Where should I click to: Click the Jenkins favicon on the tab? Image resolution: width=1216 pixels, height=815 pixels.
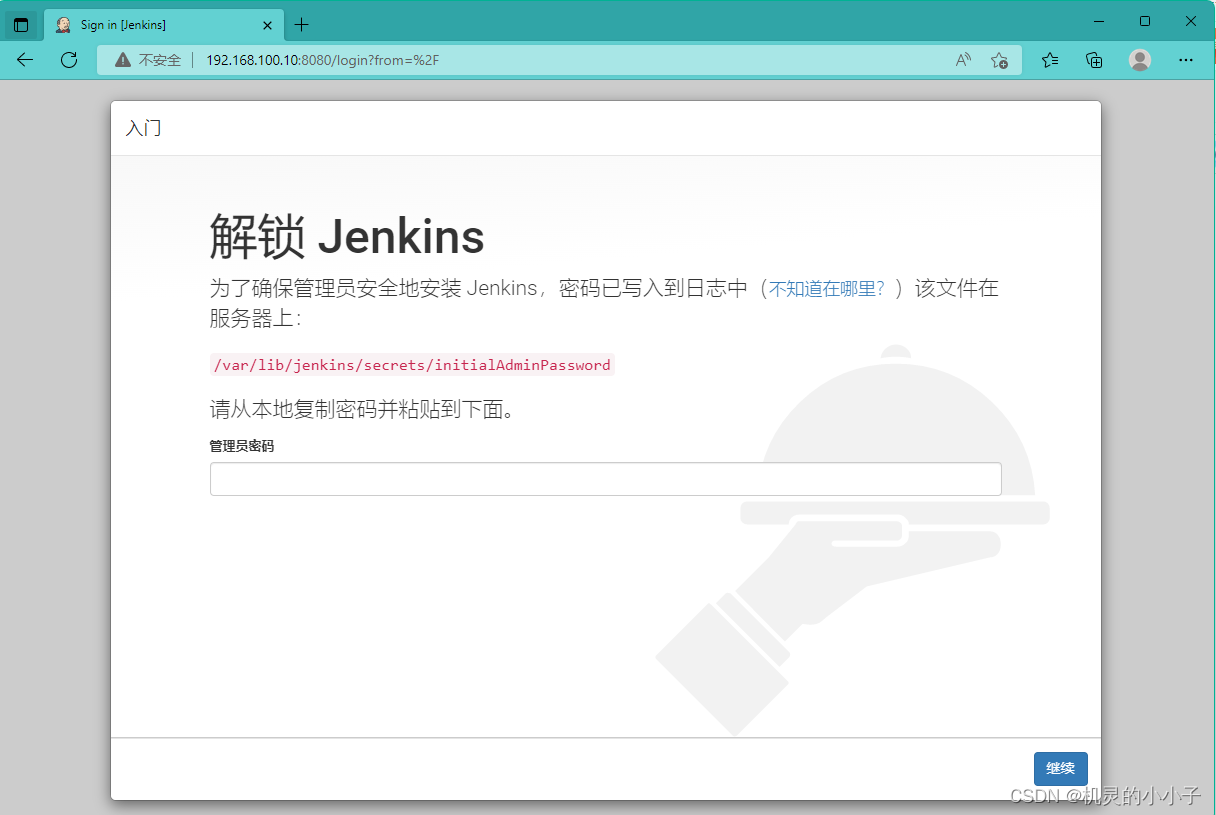(x=63, y=24)
